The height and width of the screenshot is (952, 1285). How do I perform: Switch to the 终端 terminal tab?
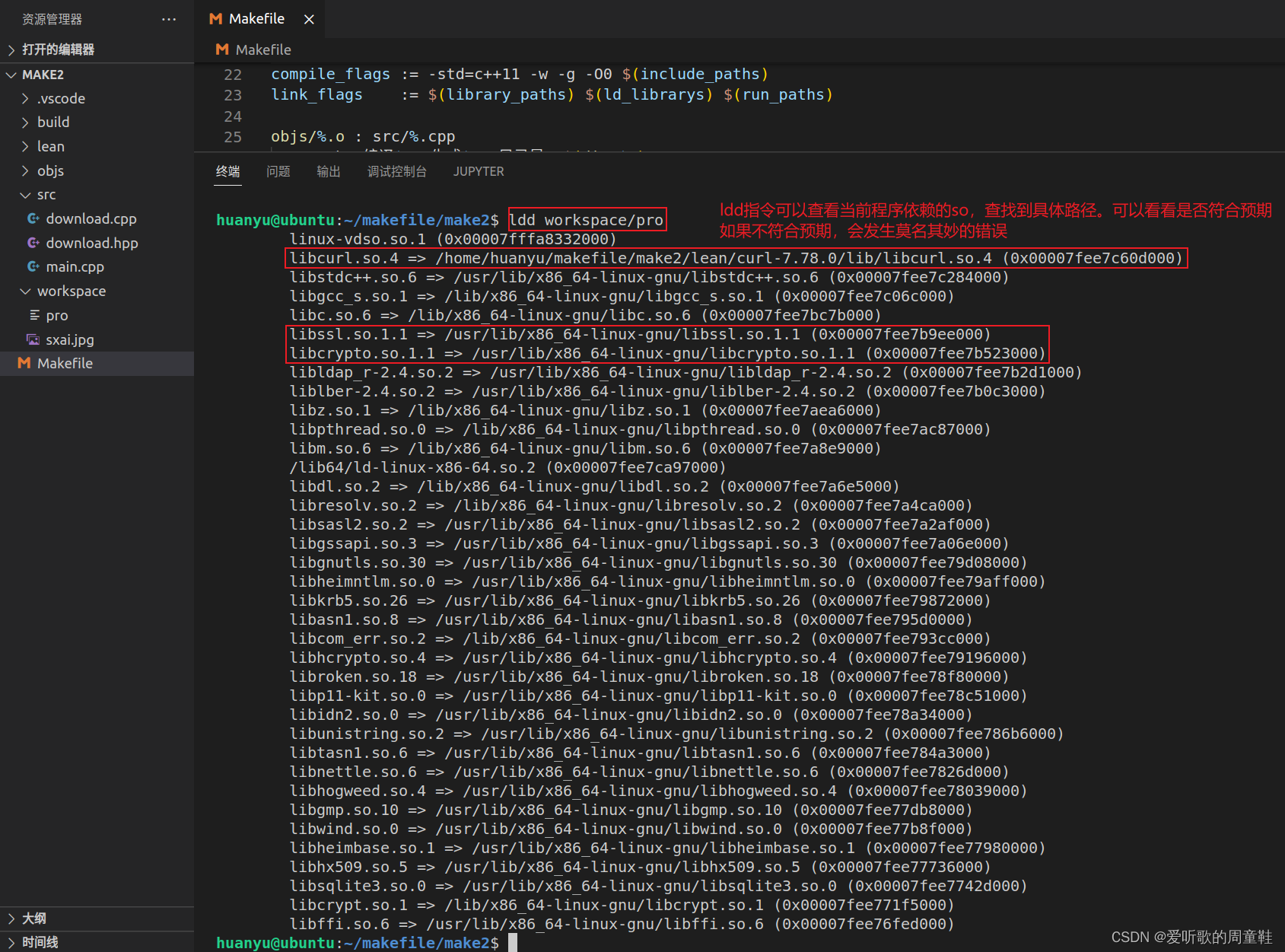228,171
